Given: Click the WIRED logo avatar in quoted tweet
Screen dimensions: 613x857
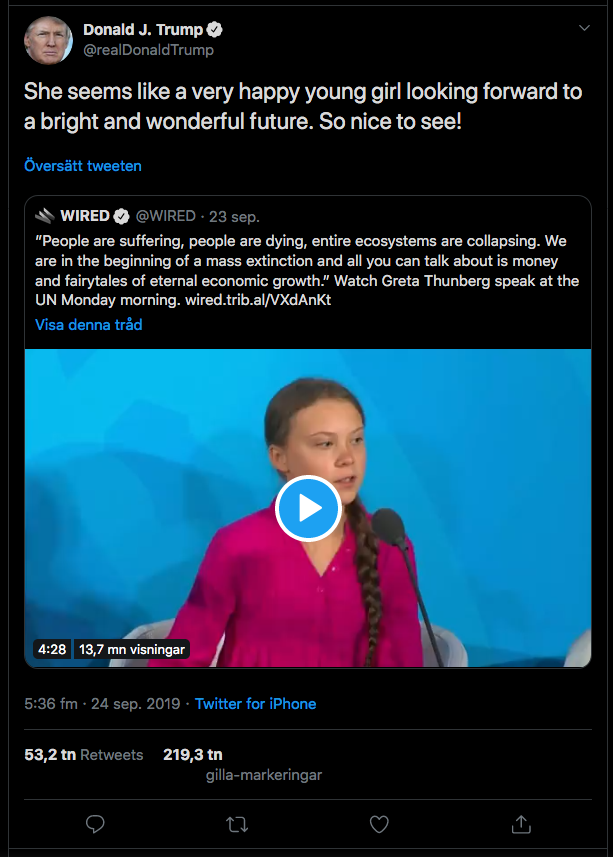Looking at the screenshot, I should [45, 216].
